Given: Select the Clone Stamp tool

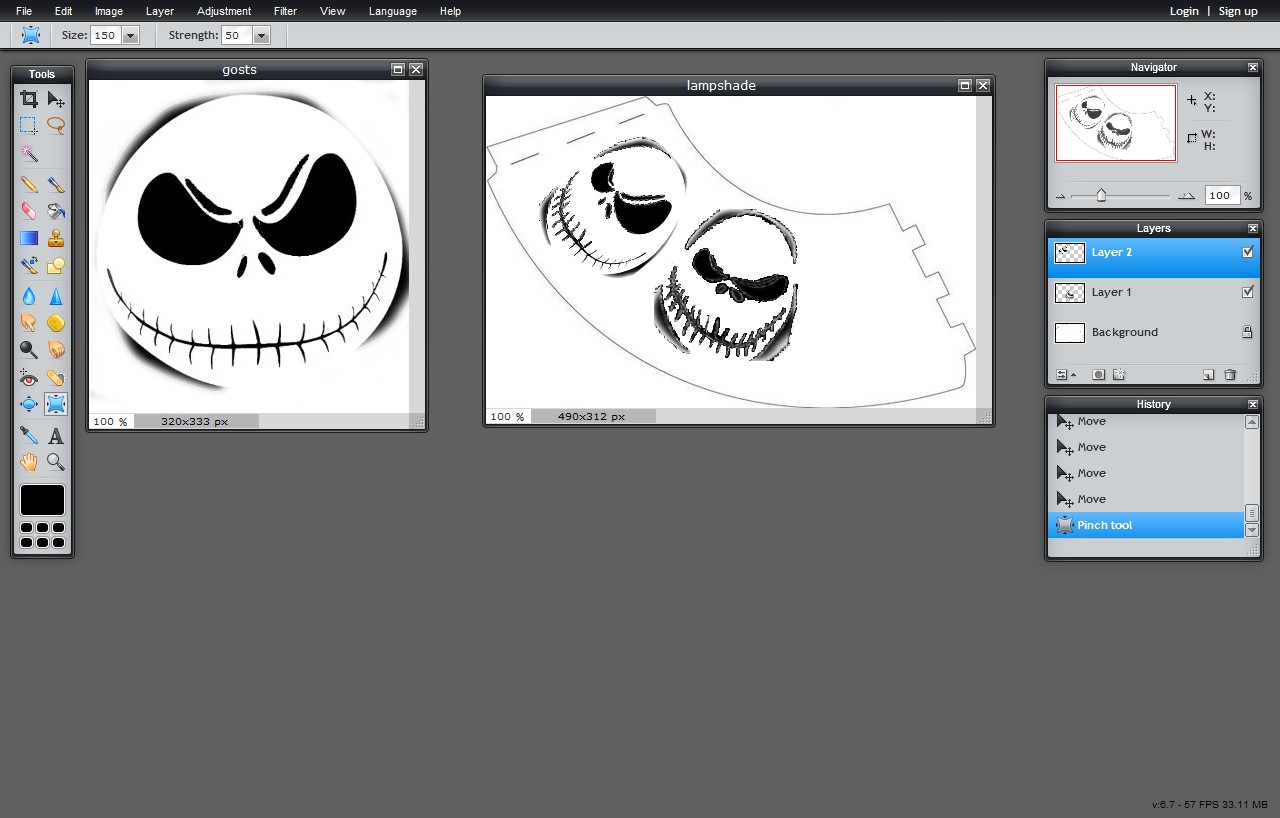Looking at the screenshot, I should pos(56,238).
